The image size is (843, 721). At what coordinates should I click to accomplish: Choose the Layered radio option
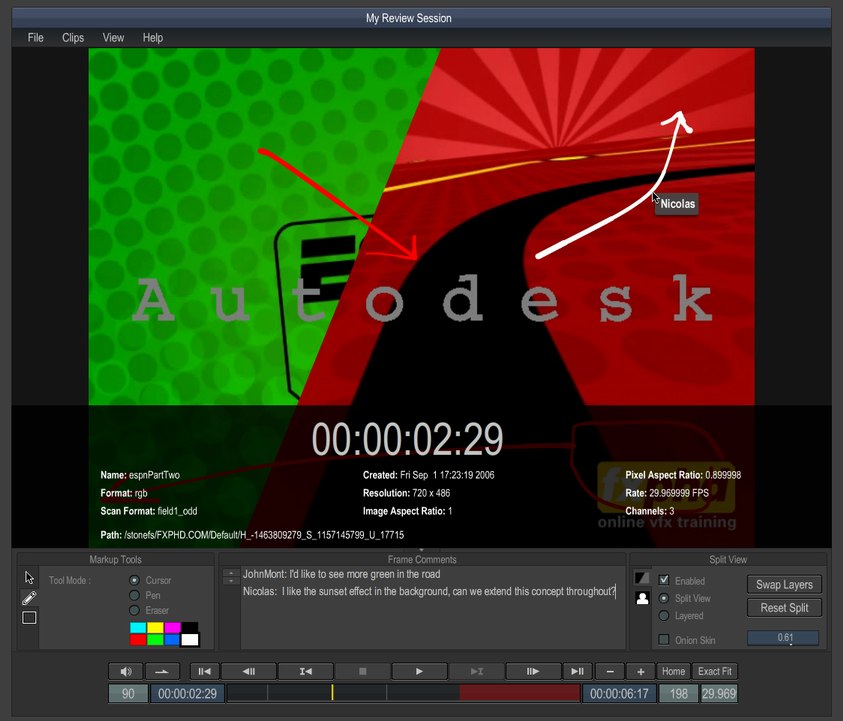coord(664,616)
